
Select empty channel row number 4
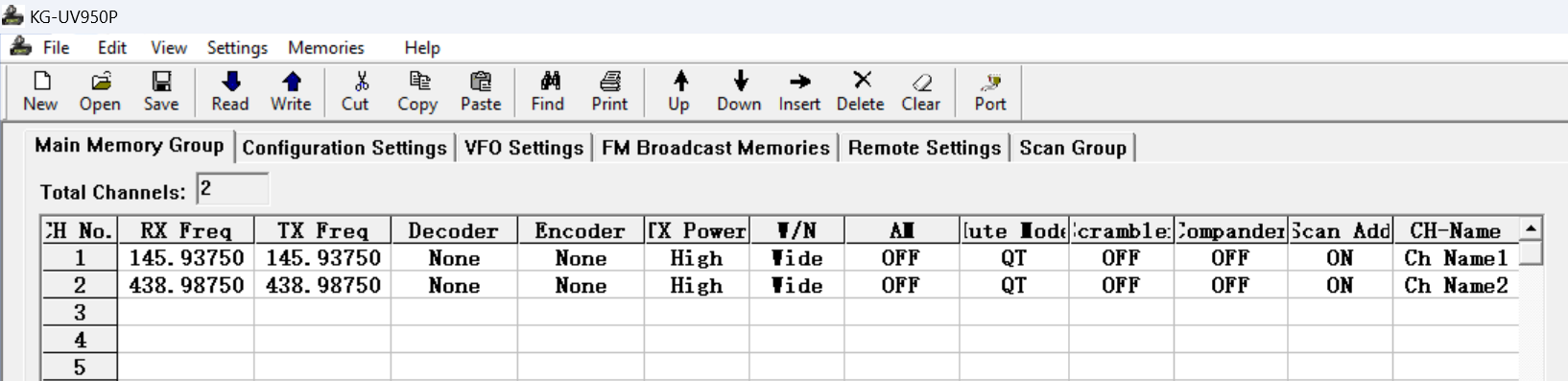click(x=80, y=340)
